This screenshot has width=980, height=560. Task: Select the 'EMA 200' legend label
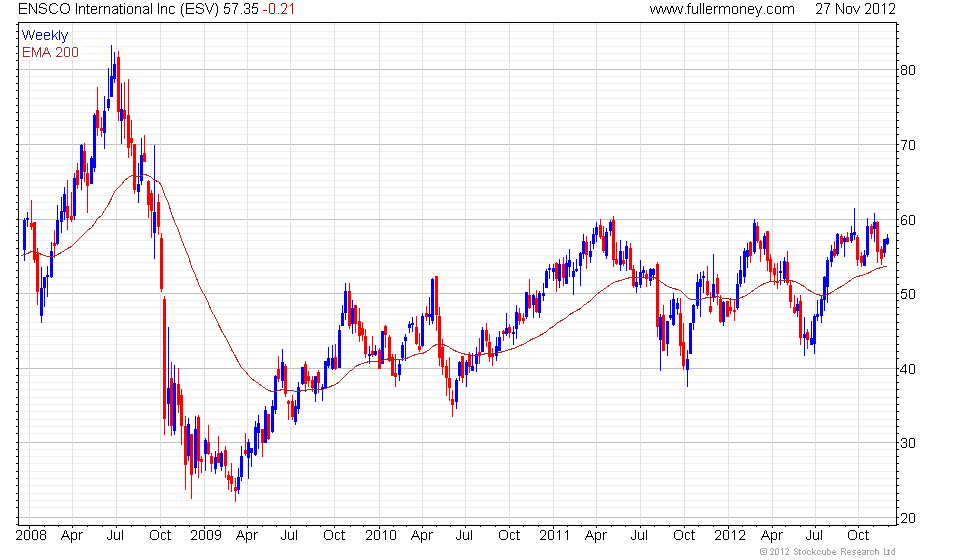(50, 52)
